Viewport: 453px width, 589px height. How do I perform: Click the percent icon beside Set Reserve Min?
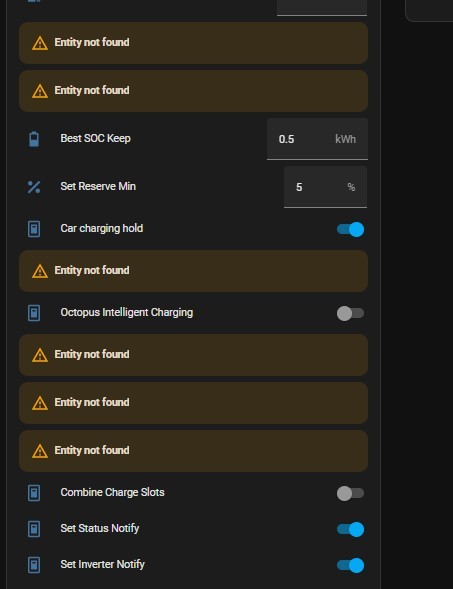(x=34, y=187)
